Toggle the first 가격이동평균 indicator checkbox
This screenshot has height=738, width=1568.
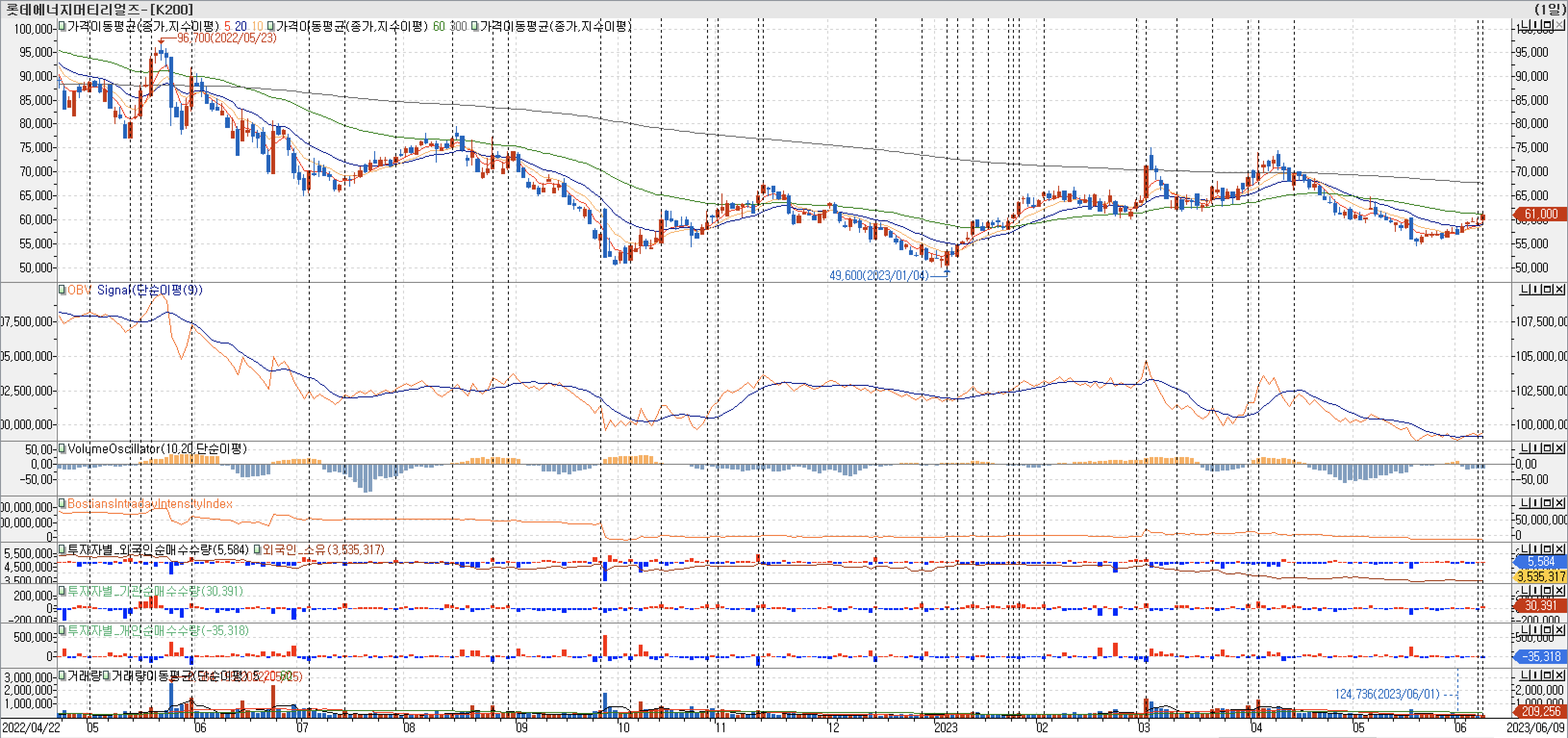click(x=62, y=26)
